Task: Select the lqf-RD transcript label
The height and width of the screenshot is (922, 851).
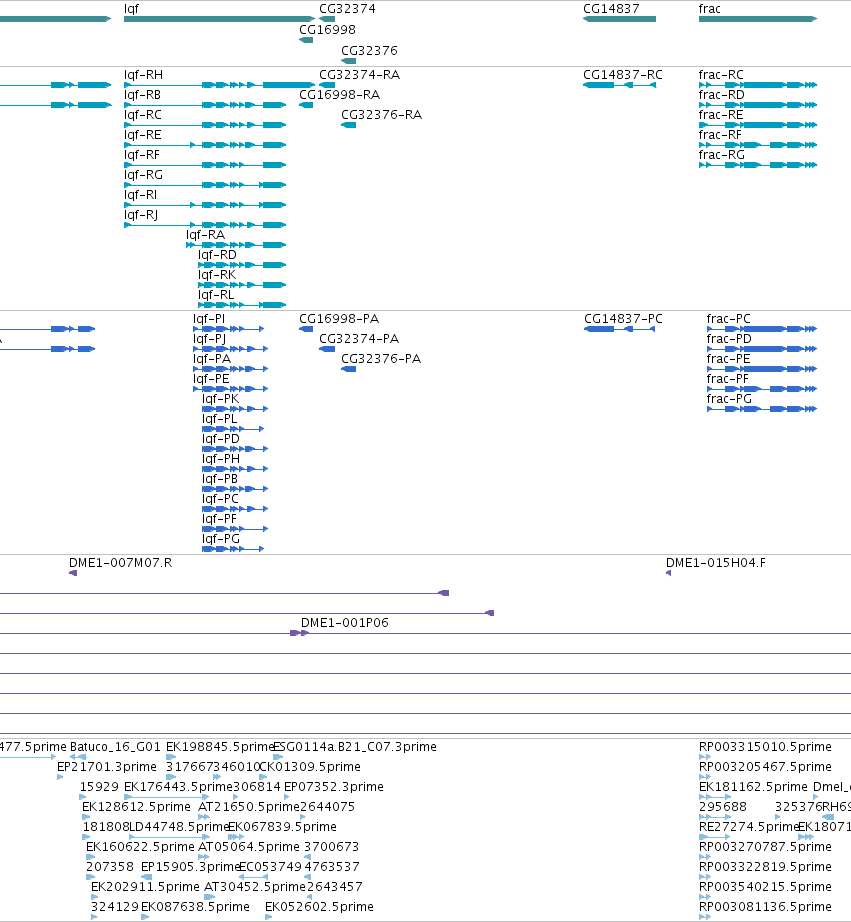Action: point(217,255)
